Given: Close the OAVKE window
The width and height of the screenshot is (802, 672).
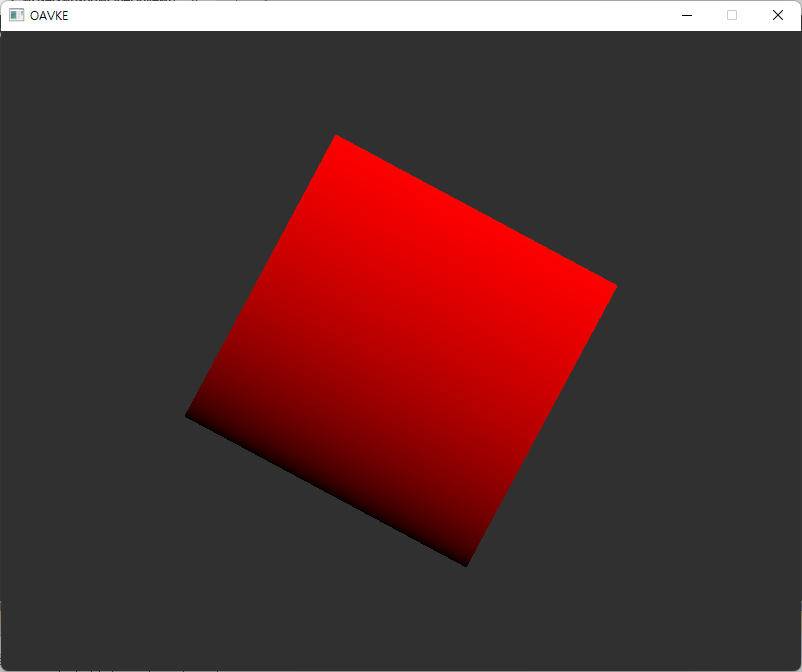Looking at the screenshot, I should [778, 15].
